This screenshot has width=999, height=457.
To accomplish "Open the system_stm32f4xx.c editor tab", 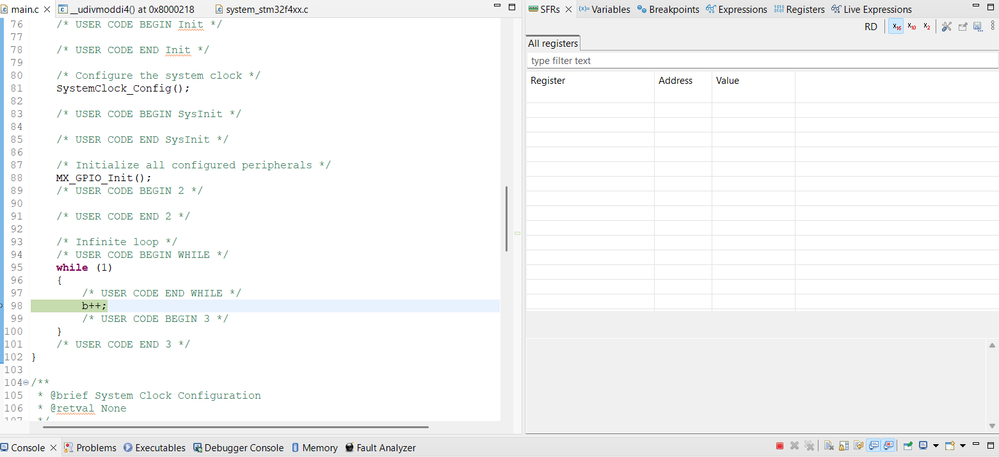I will [x=261, y=10].
